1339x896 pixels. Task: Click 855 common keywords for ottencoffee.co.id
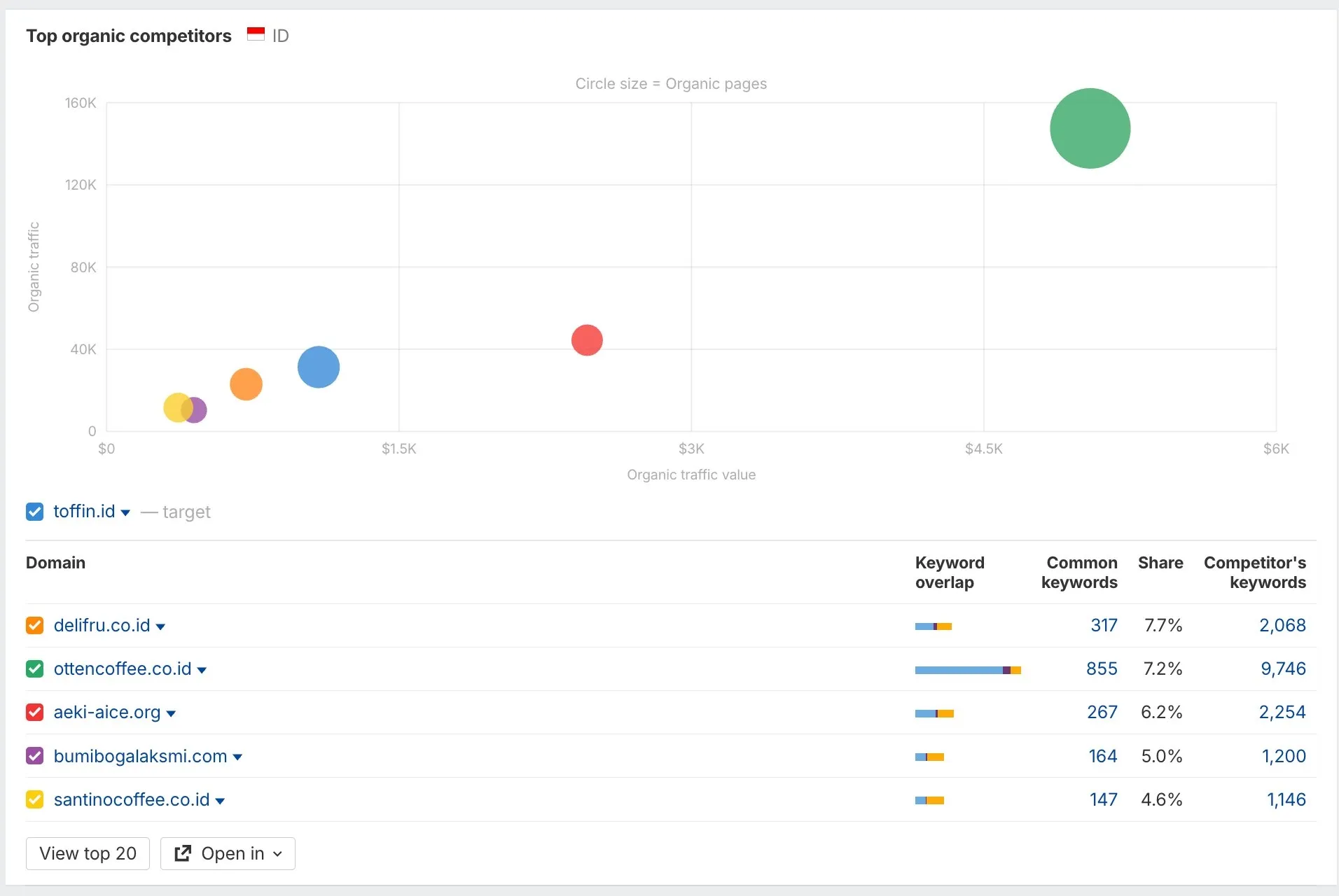click(1102, 669)
